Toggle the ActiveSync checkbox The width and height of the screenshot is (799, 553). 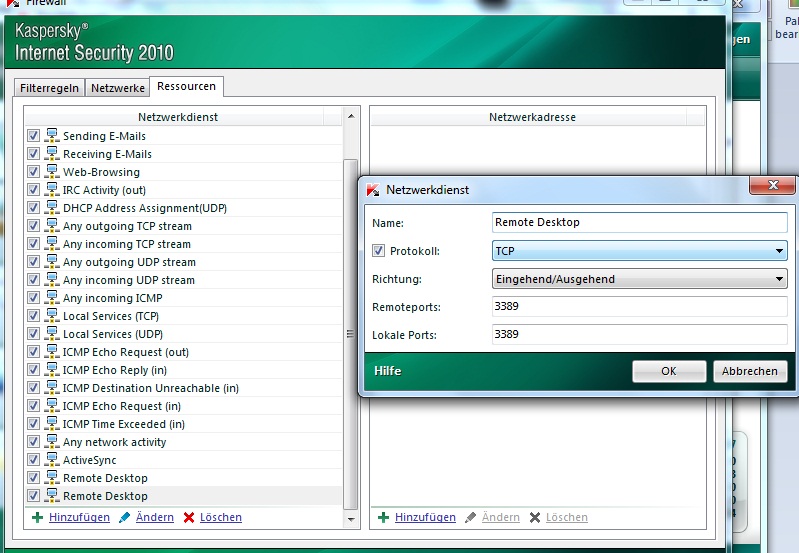coord(33,460)
